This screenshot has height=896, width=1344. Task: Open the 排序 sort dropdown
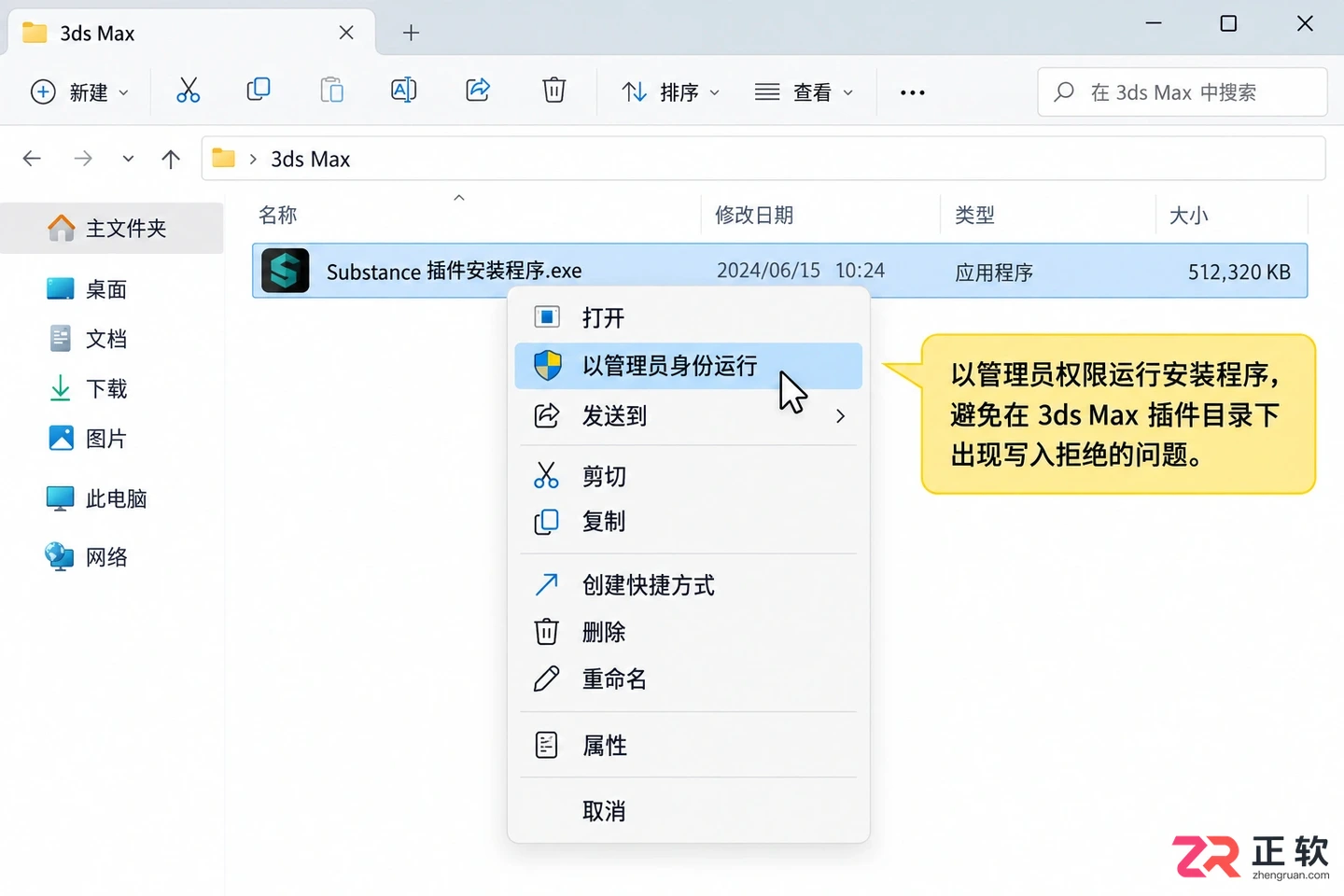tap(671, 92)
